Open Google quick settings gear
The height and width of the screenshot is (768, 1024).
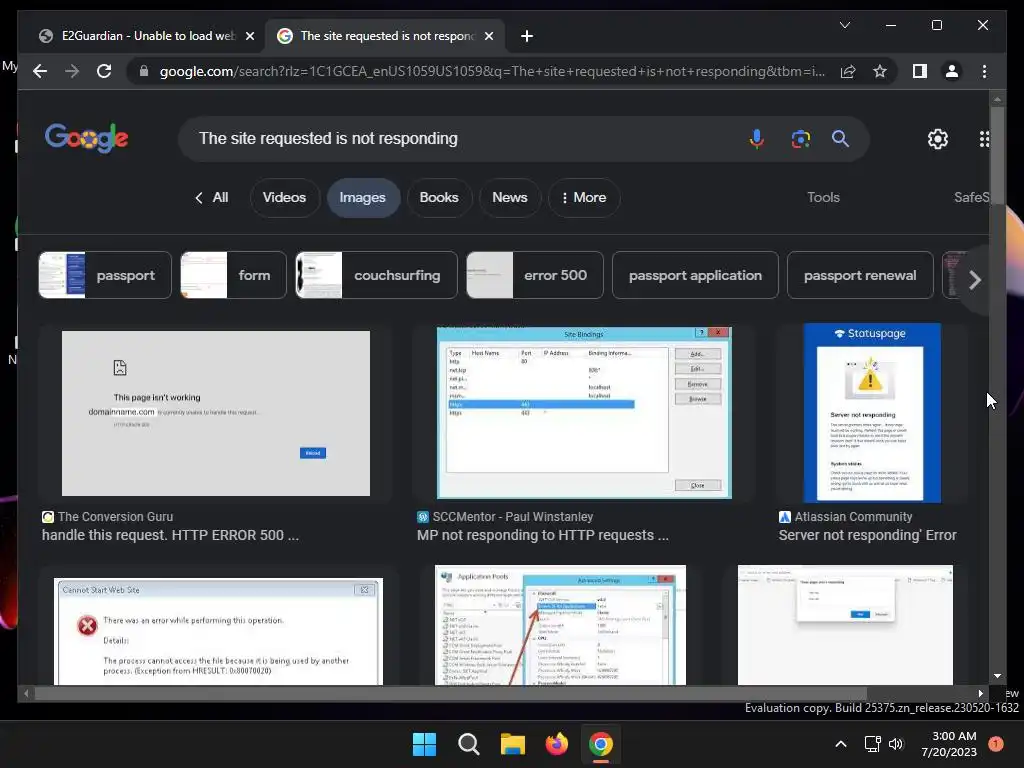click(938, 138)
